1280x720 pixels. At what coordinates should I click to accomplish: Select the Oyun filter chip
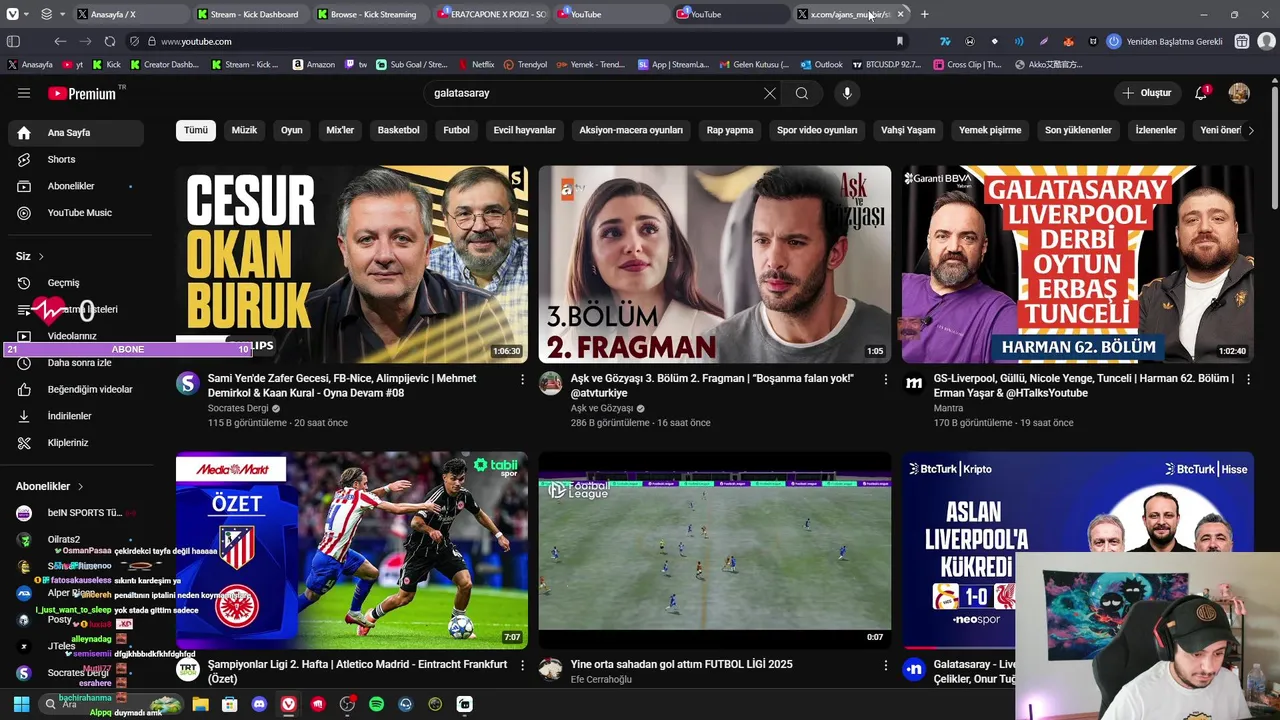(x=292, y=130)
